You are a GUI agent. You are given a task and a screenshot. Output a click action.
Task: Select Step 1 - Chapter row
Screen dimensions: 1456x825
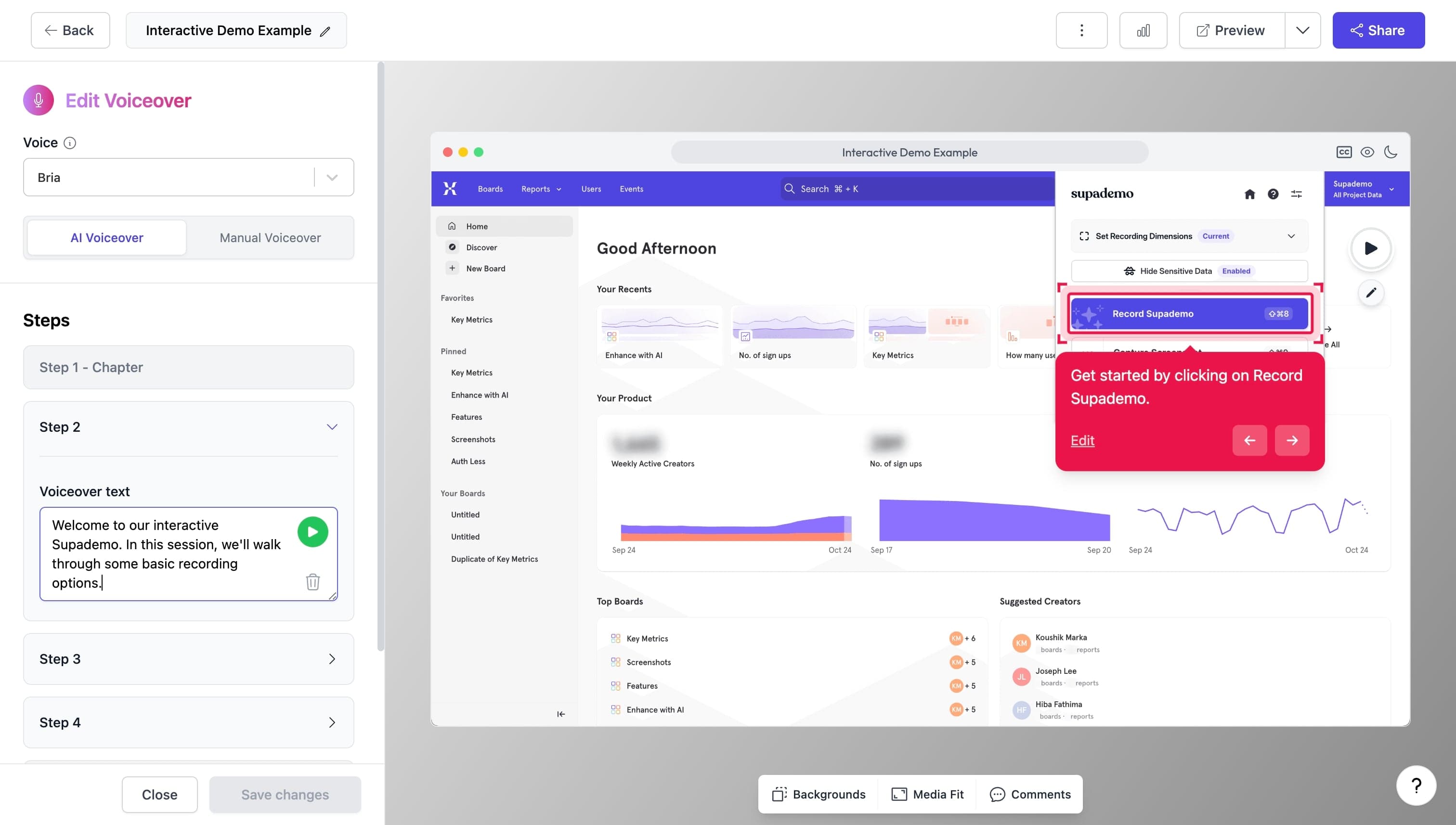(x=188, y=367)
